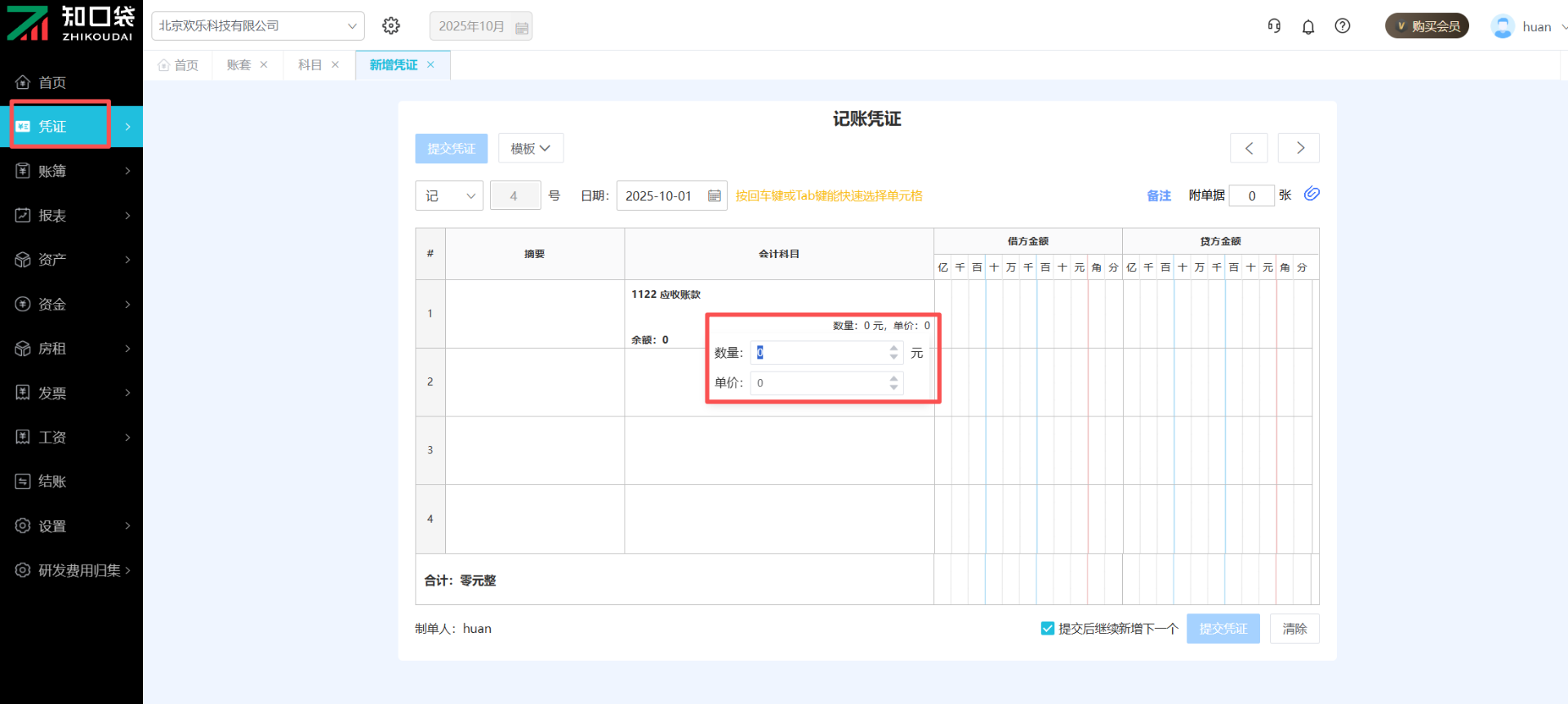This screenshot has width=1568, height=704.
Task: Click the 清除 button
Action: 1294,629
